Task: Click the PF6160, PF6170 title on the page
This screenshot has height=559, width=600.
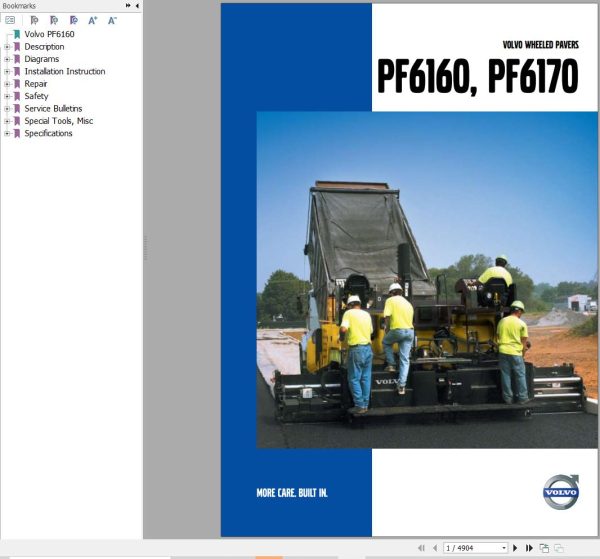Action: pyautogui.click(x=478, y=76)
